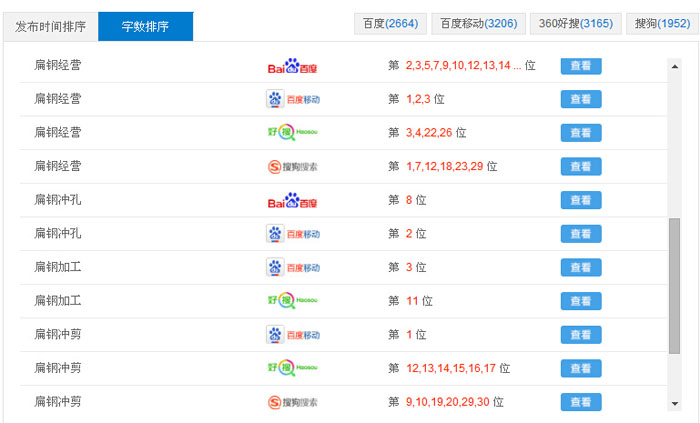Click ranking text 1,7,12,18,23,29

click(x=445, y=166)
